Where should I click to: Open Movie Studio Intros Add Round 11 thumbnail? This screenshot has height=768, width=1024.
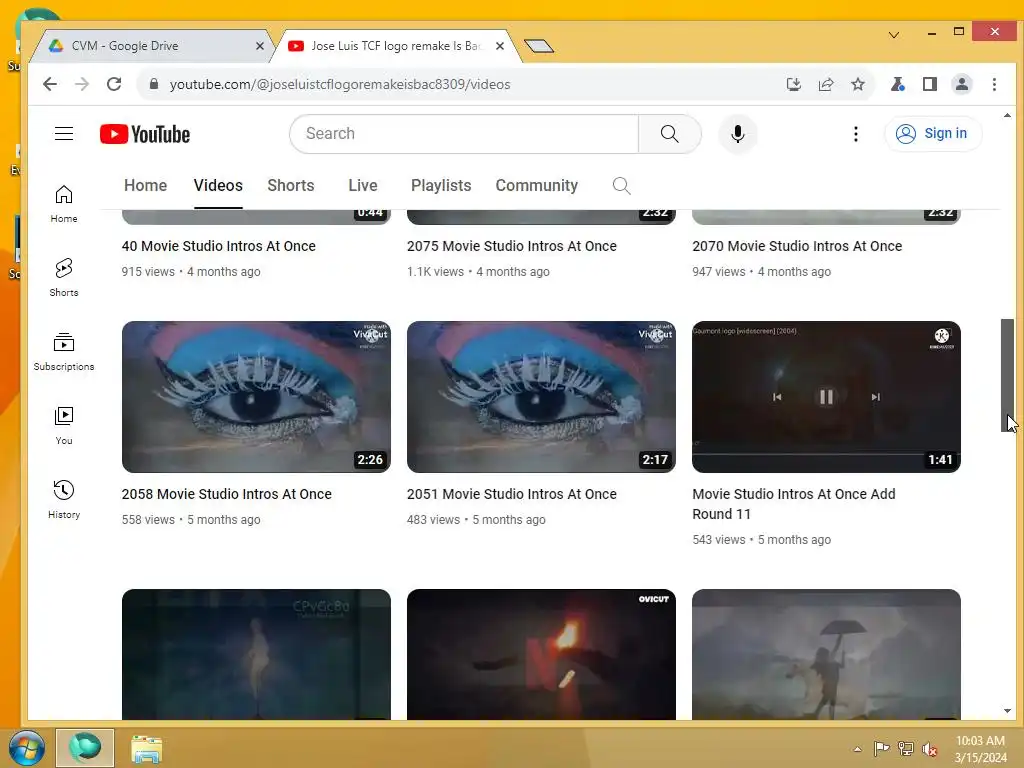(826, 397)
